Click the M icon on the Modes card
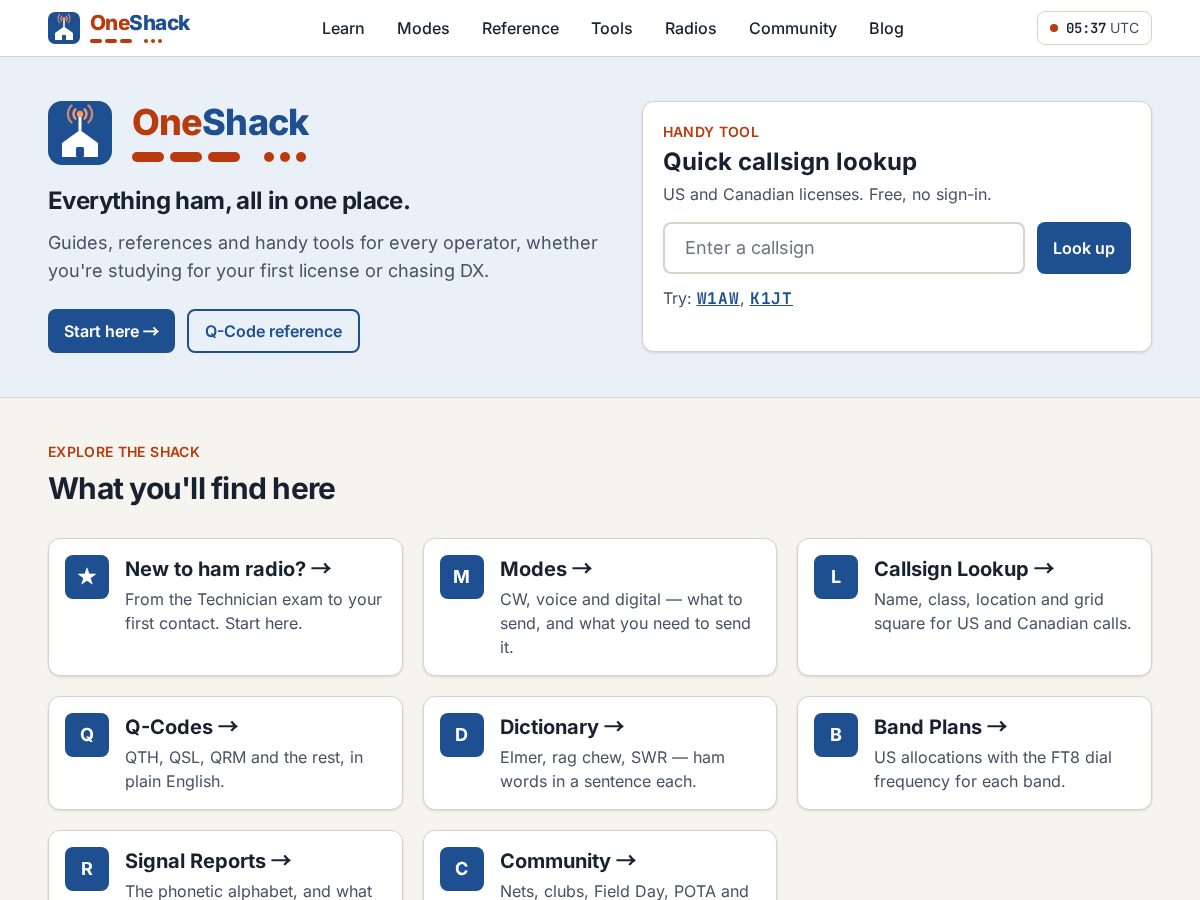The height and width of the screenshot is (900, 1200). click(x=462, y=577)
